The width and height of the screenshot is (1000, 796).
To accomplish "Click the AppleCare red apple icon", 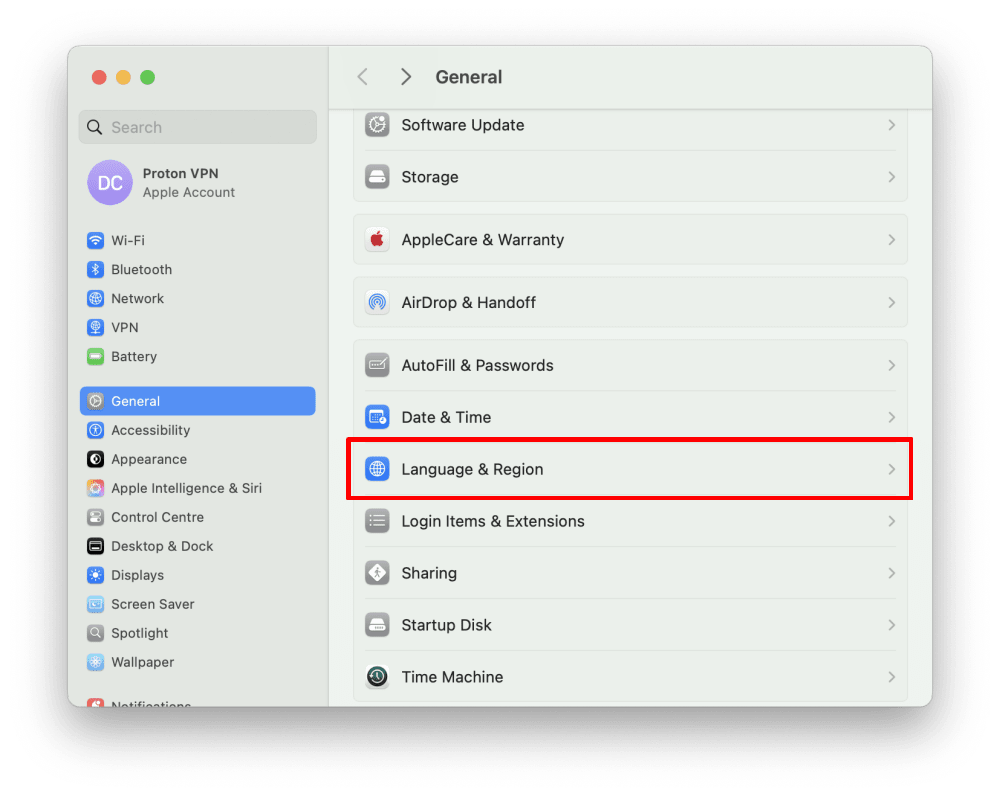I will 378,240.
